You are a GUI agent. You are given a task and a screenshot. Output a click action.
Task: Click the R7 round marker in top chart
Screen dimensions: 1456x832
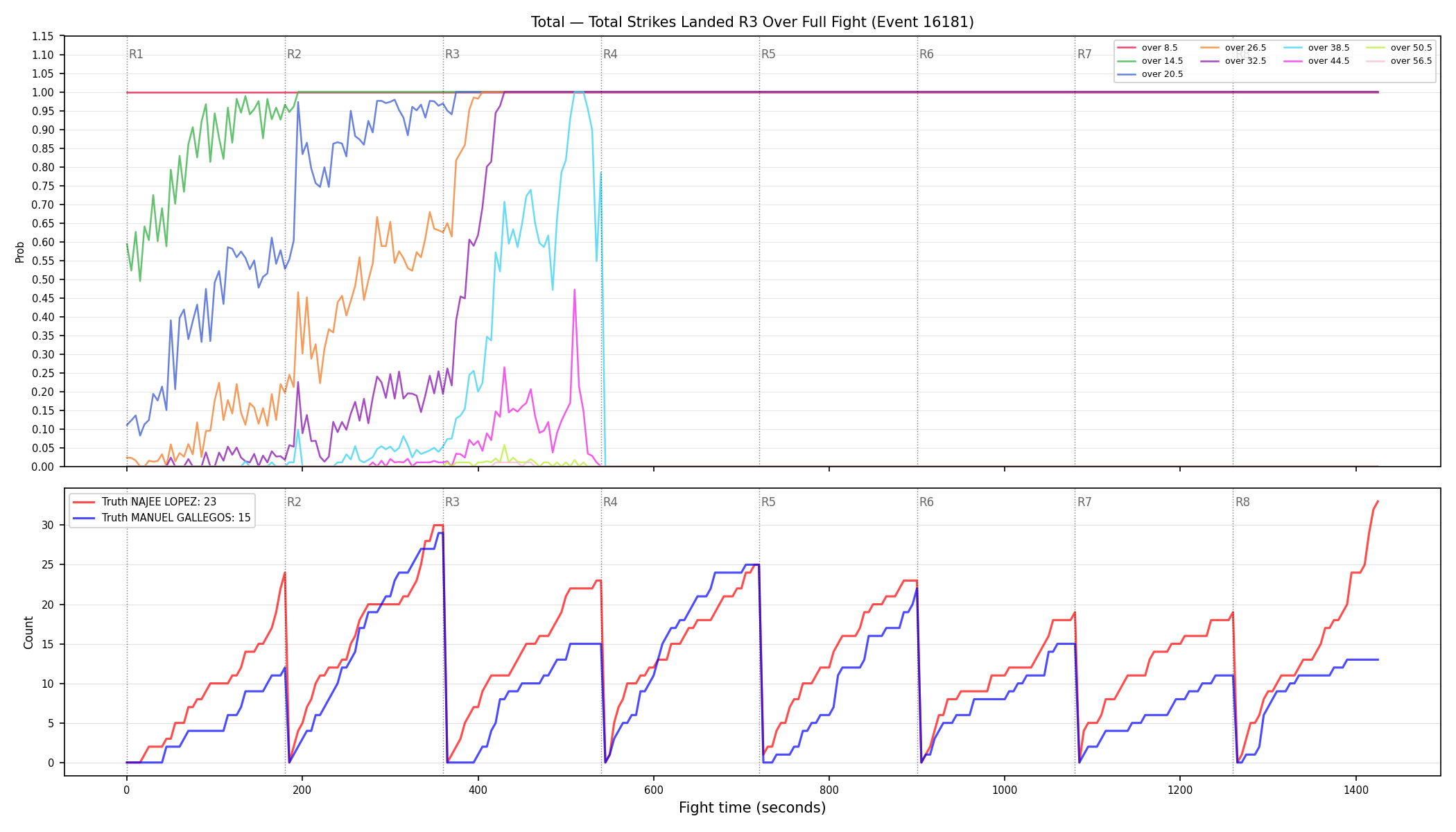pyautogui.click(x=1084, y=54)
